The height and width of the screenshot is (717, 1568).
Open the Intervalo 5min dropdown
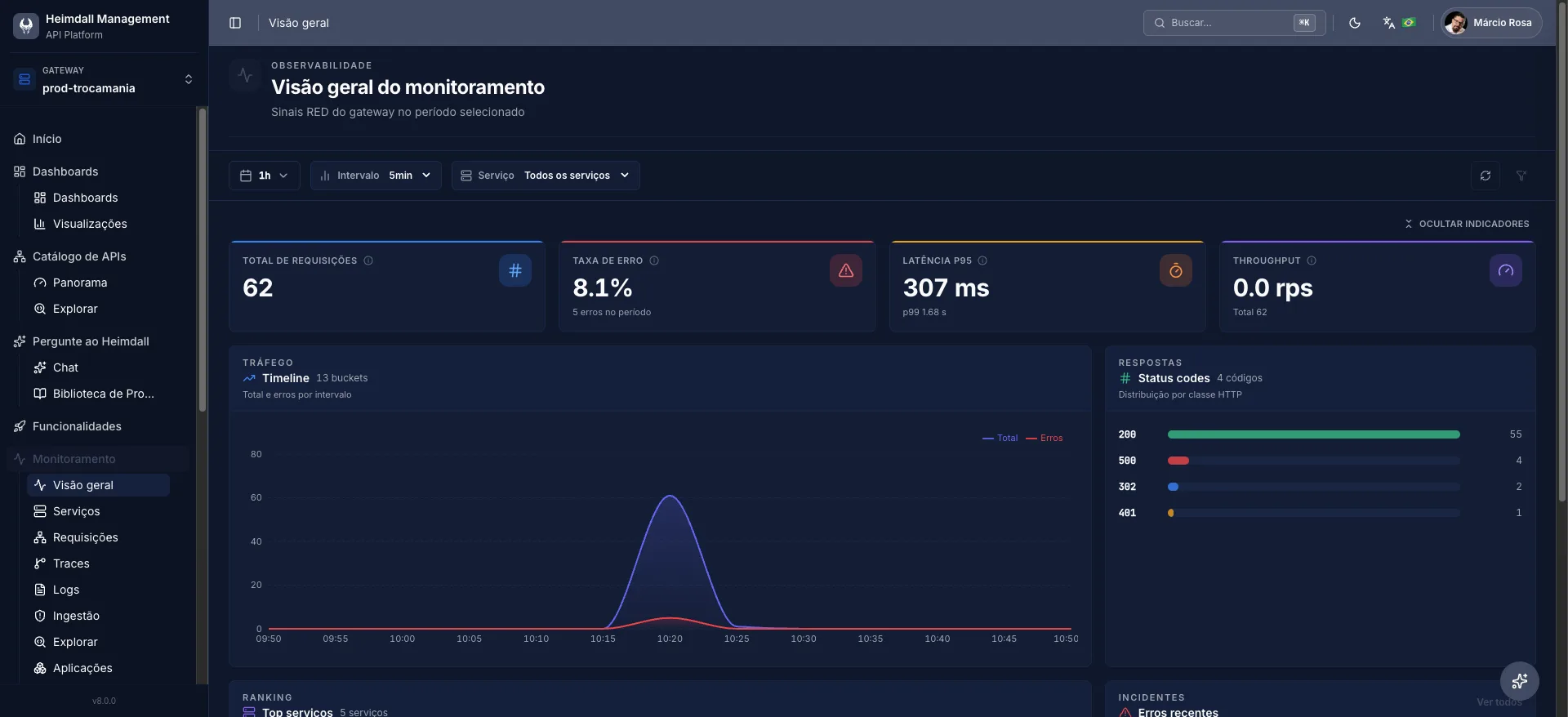(376, 176)
